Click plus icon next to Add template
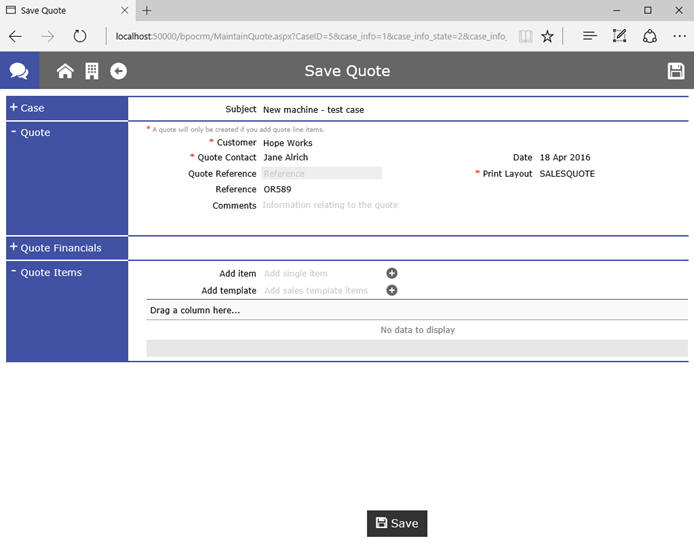Viewport: 694px width, 543px height. coord(392,290)
